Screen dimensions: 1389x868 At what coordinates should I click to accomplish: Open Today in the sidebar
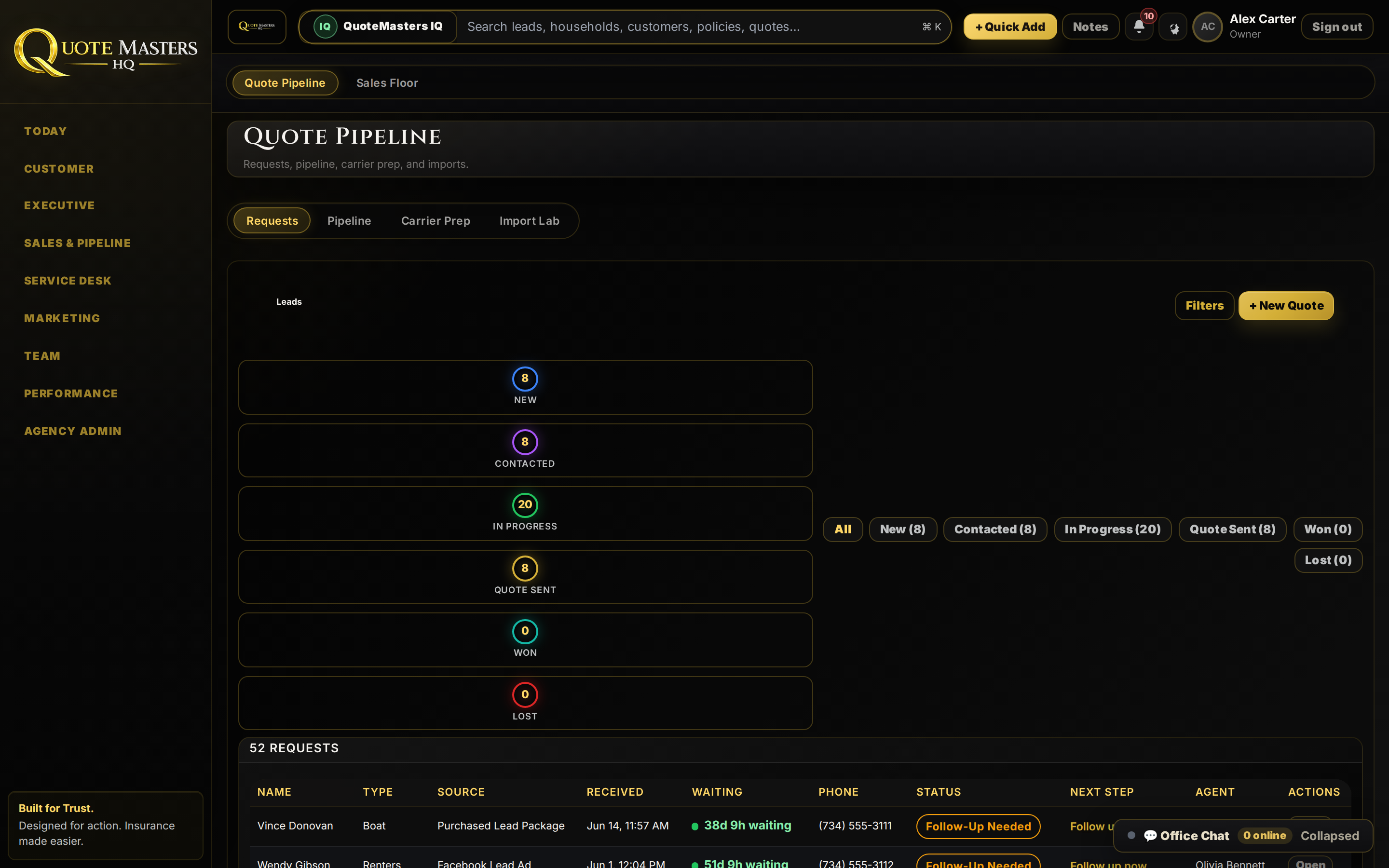[x=45, y=131]
